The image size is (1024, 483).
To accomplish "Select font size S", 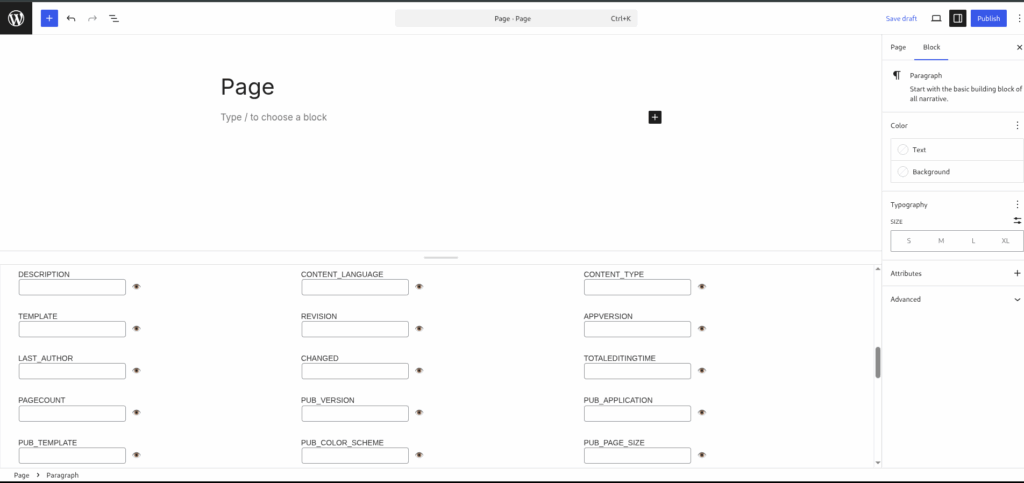I will [908, 241].
